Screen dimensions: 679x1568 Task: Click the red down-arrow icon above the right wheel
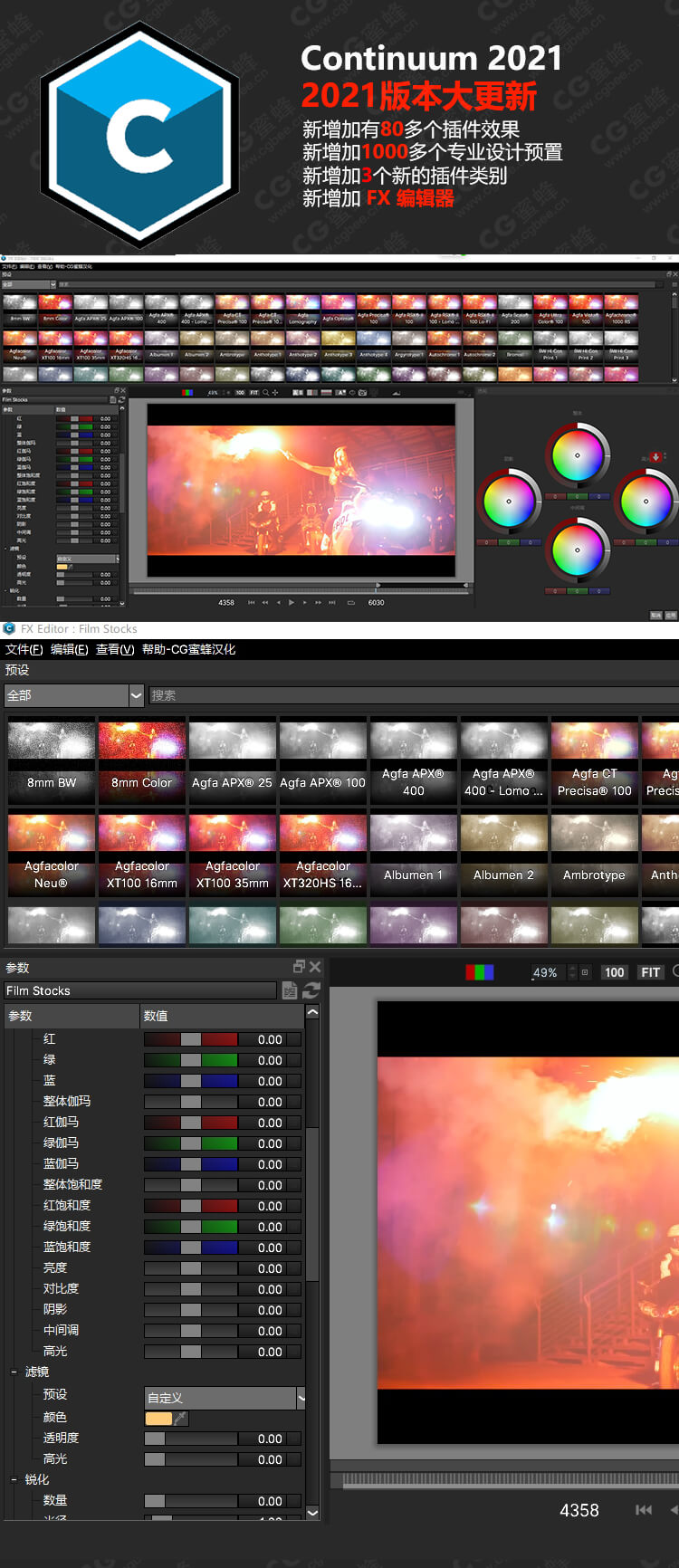coord(656,458)
